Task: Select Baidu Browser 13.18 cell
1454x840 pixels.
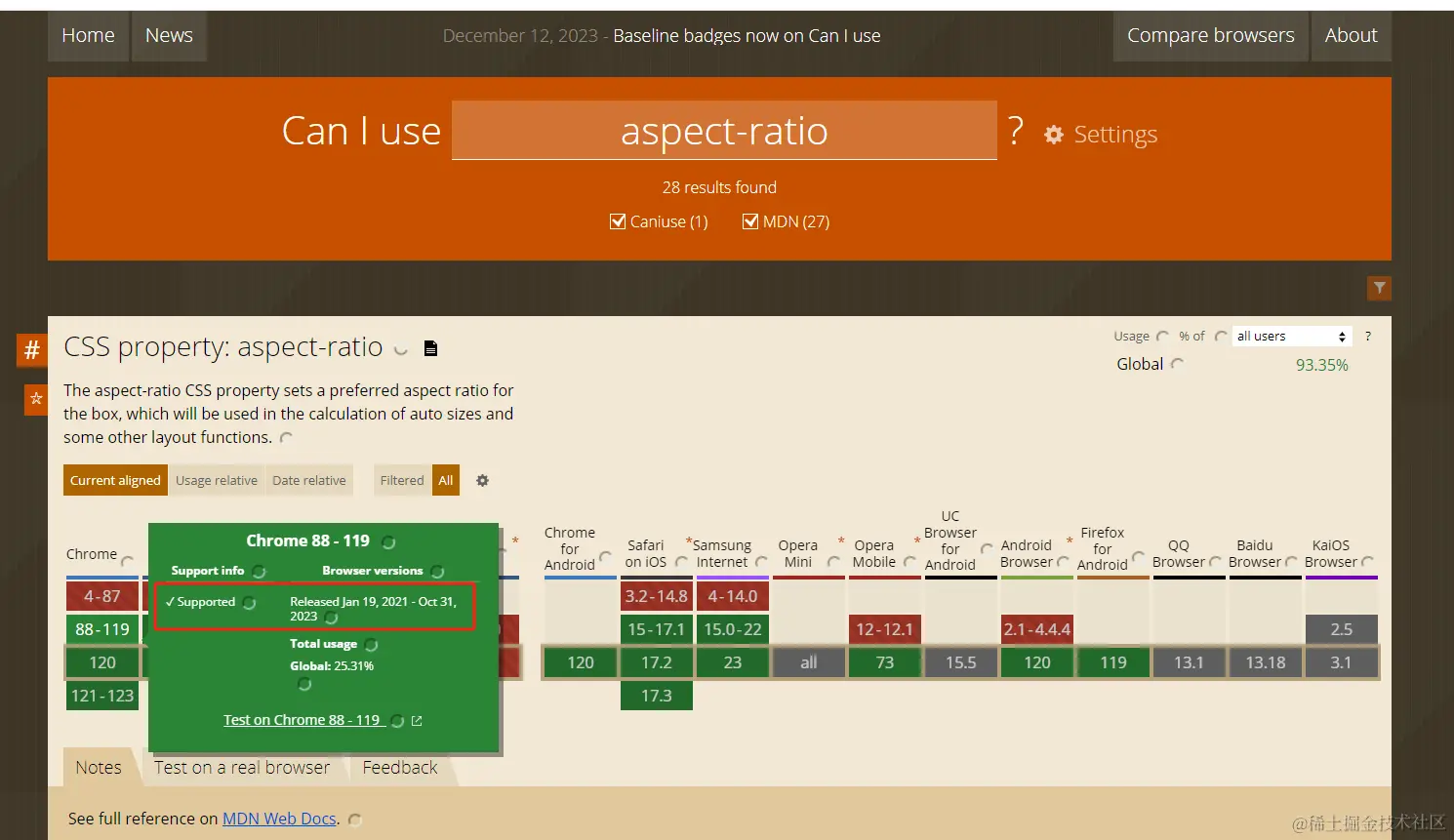Action: tap(1266, 662)
